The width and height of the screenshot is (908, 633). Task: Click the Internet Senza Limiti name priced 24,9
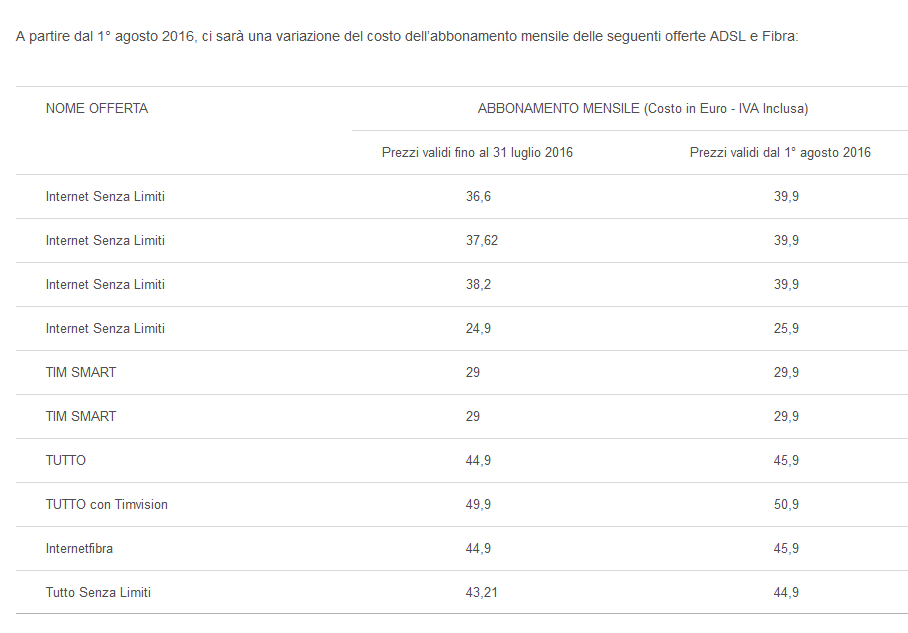(x=105, y=329)
